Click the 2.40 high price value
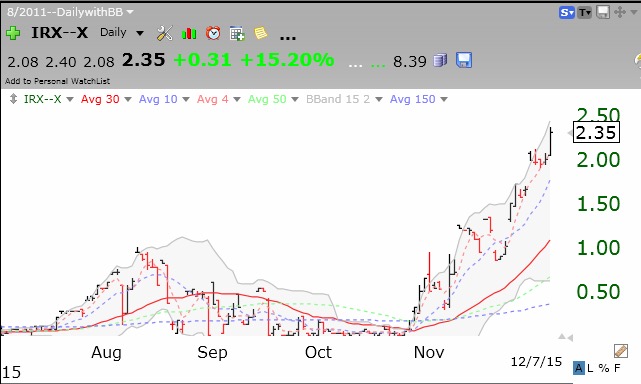This screenshot has height=384, width=641. coord(61,62)
